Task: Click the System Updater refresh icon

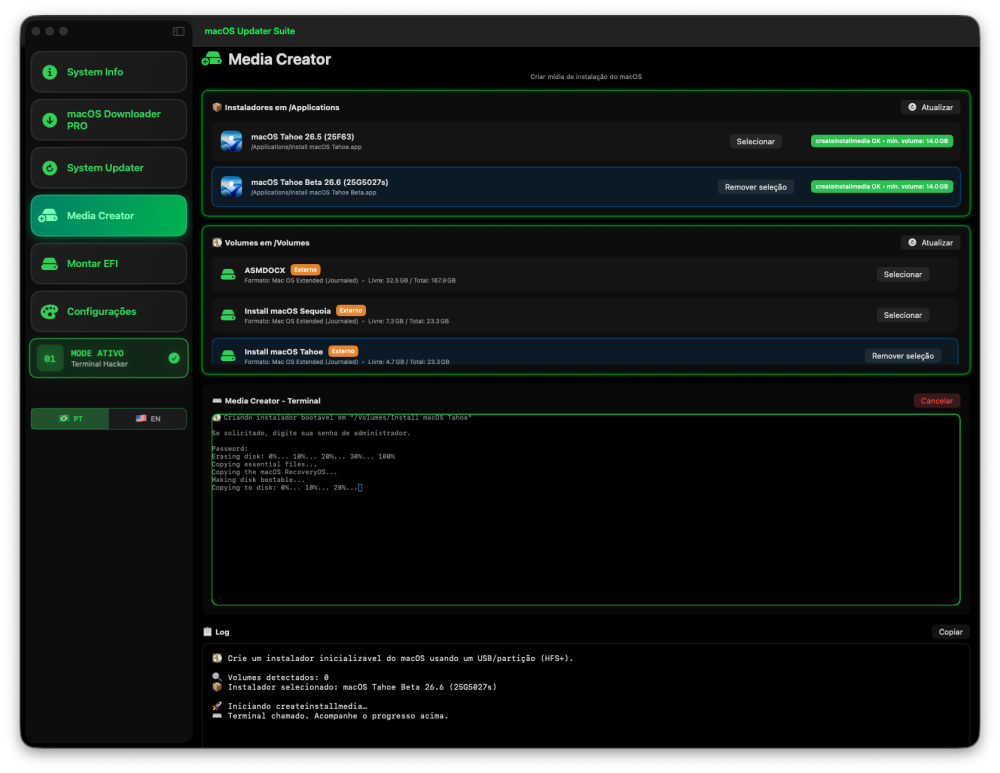Action: coord(50,168)
